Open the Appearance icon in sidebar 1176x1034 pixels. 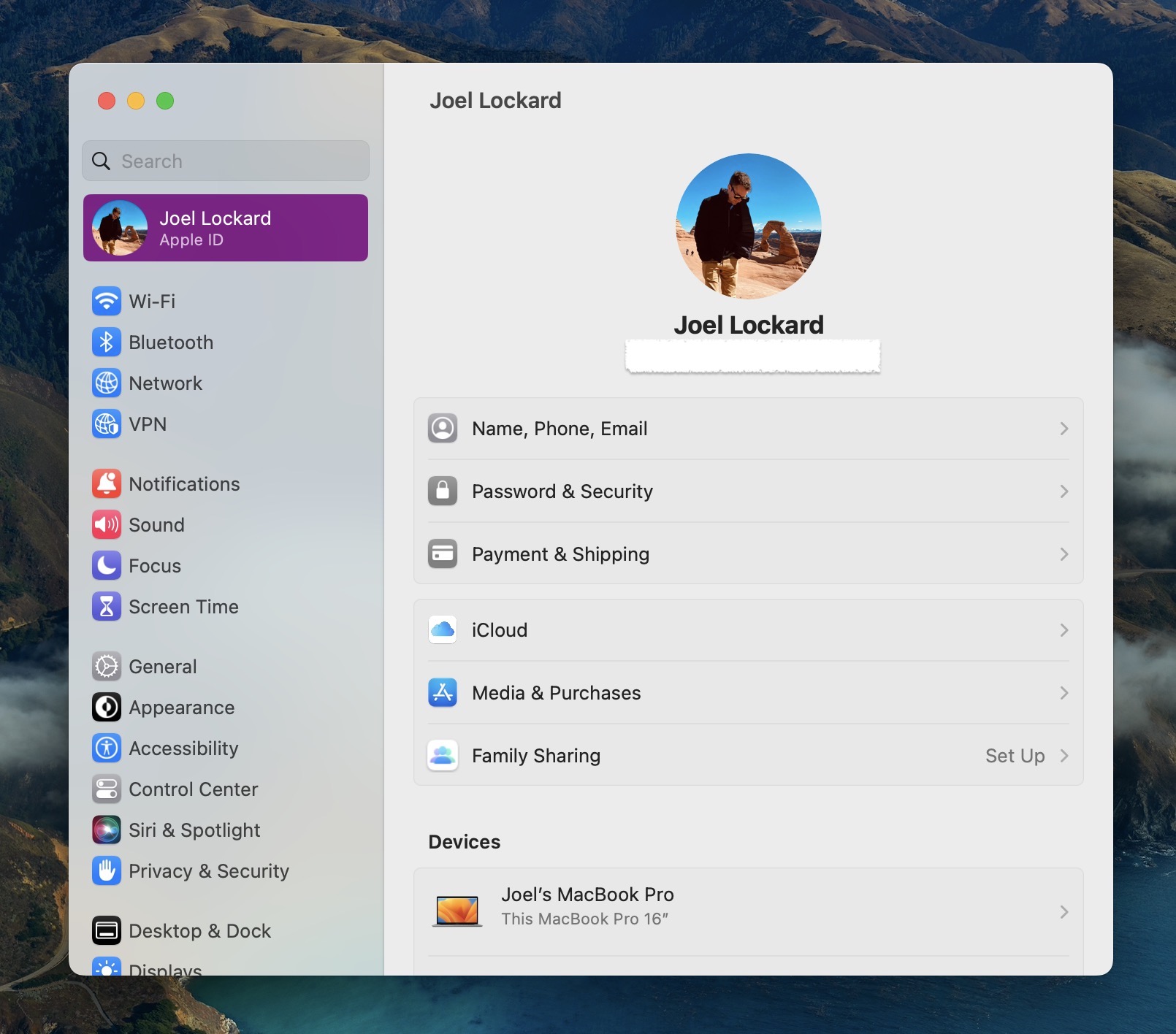pyautogui.click(x=107, y=707)
